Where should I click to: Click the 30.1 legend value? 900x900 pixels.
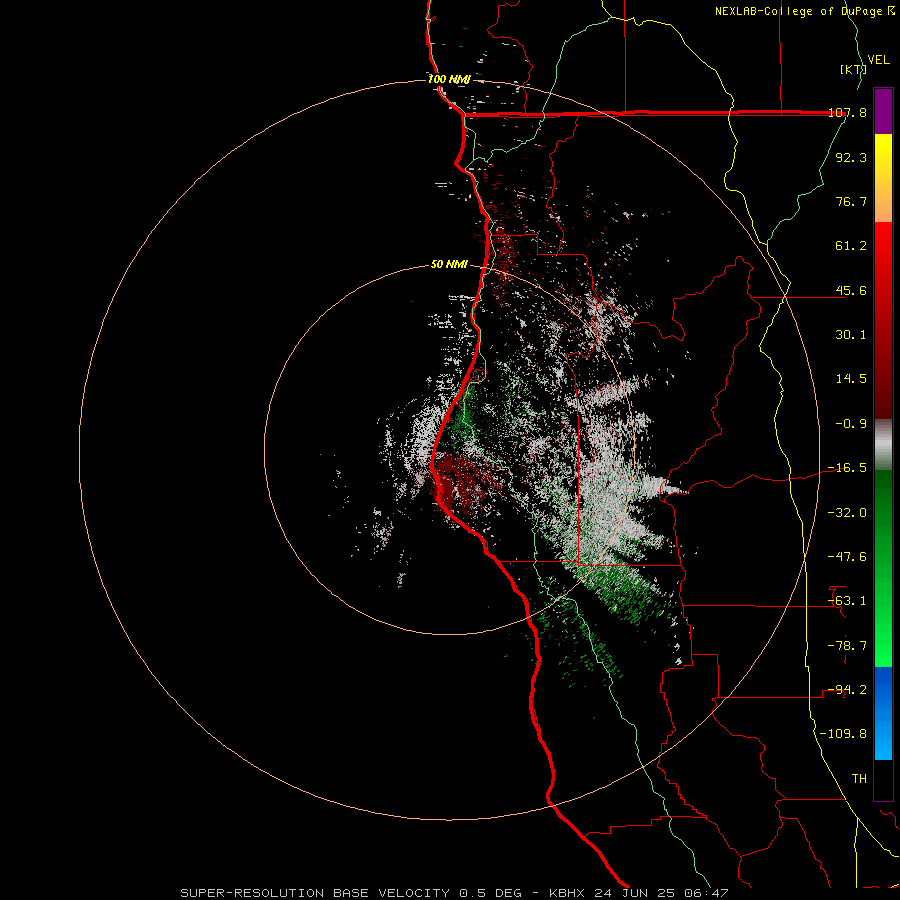(x=851, y=335)
